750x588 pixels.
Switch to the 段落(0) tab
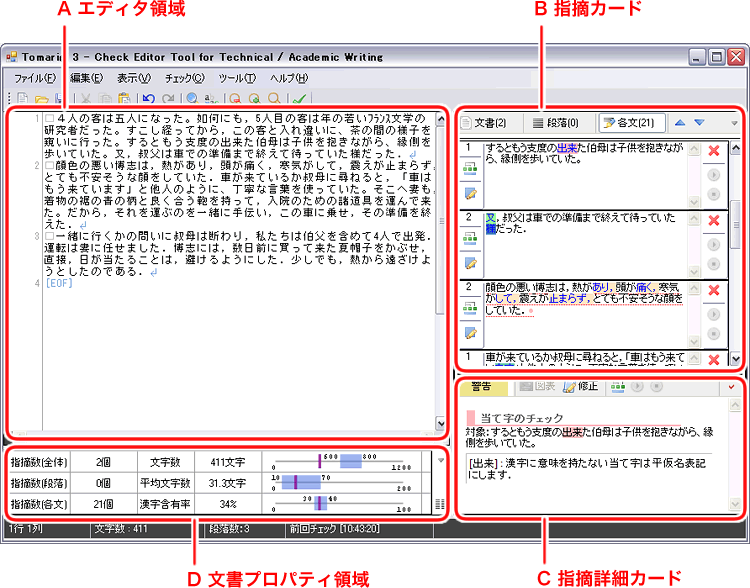(555, 123)
